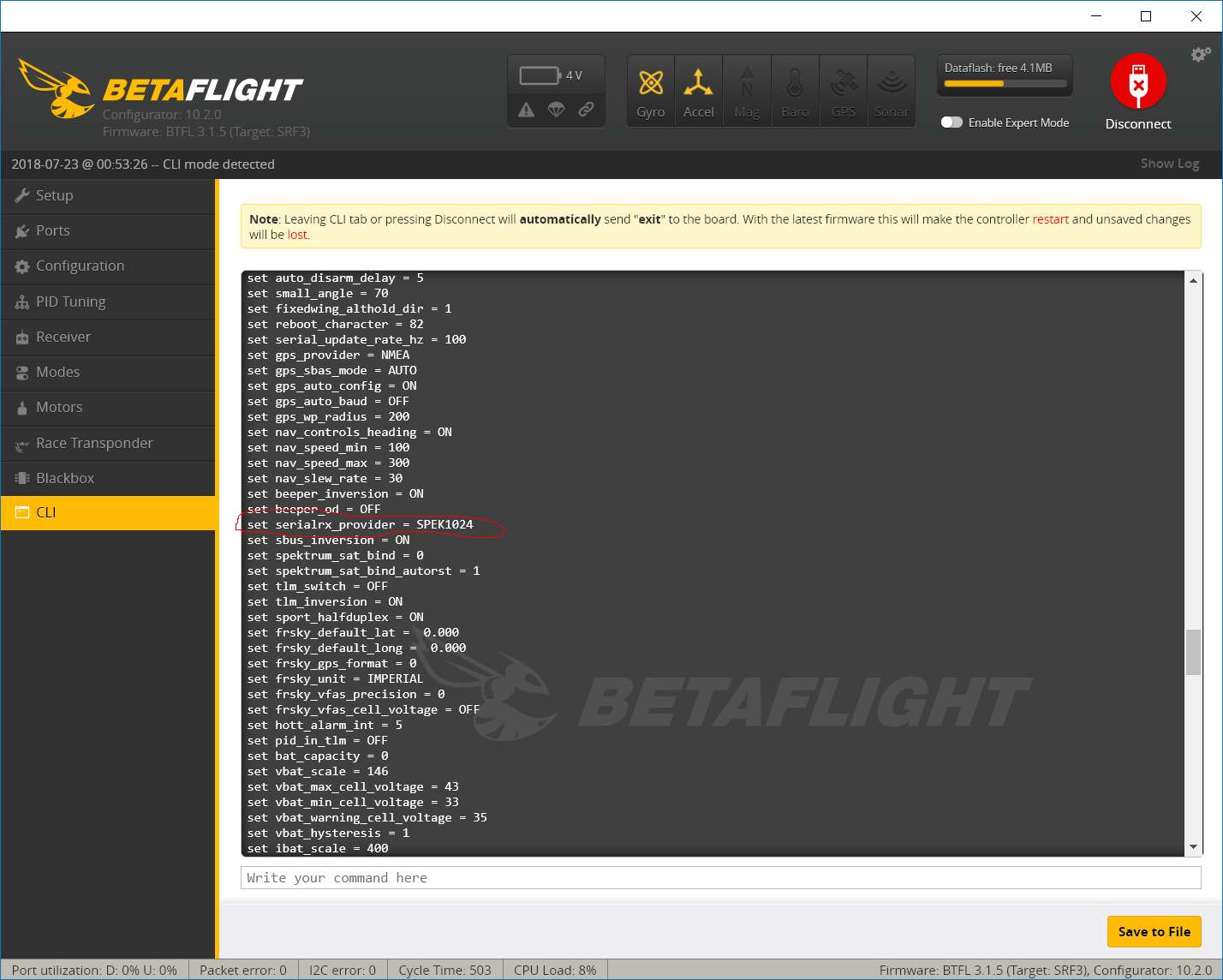1223x980 pixels.
Task: Click the CLI output scrollbar thumb
Action: click(1193, 653)
